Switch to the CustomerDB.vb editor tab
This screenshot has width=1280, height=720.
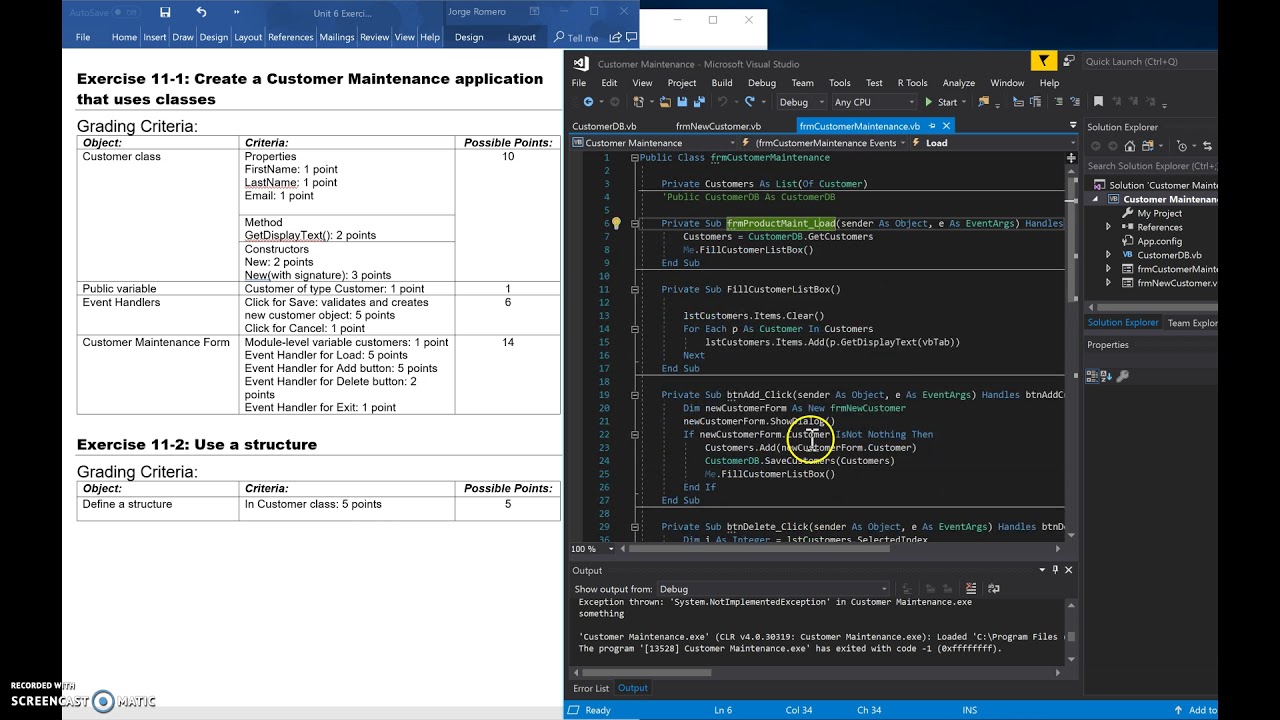(x=604, y=126)
